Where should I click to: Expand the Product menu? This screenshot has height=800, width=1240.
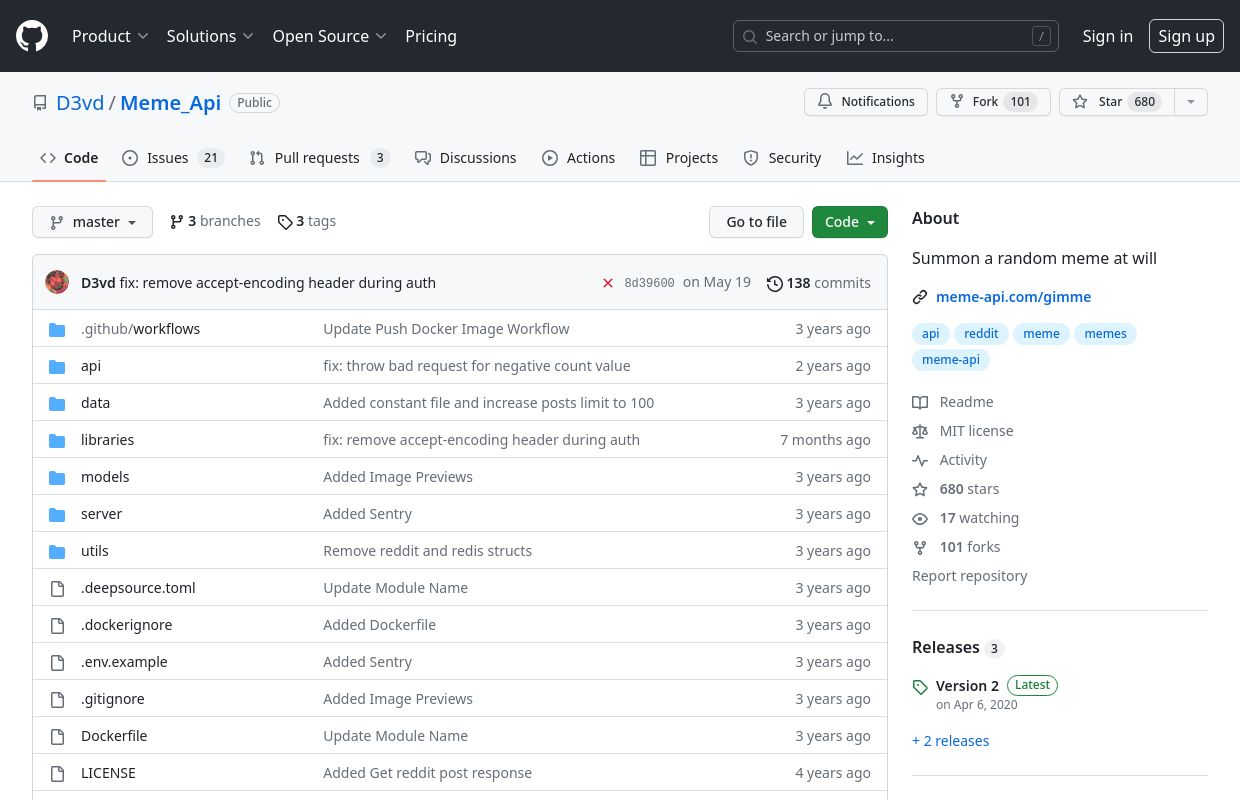[110, 36]
